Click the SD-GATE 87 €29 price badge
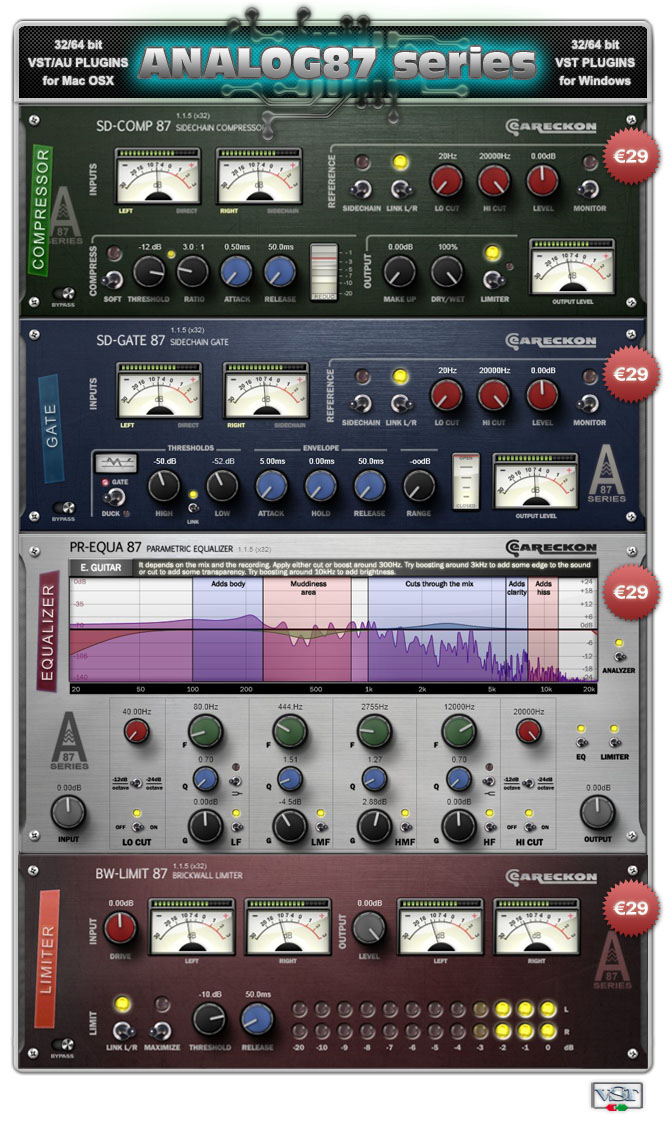 click(631, 374)
